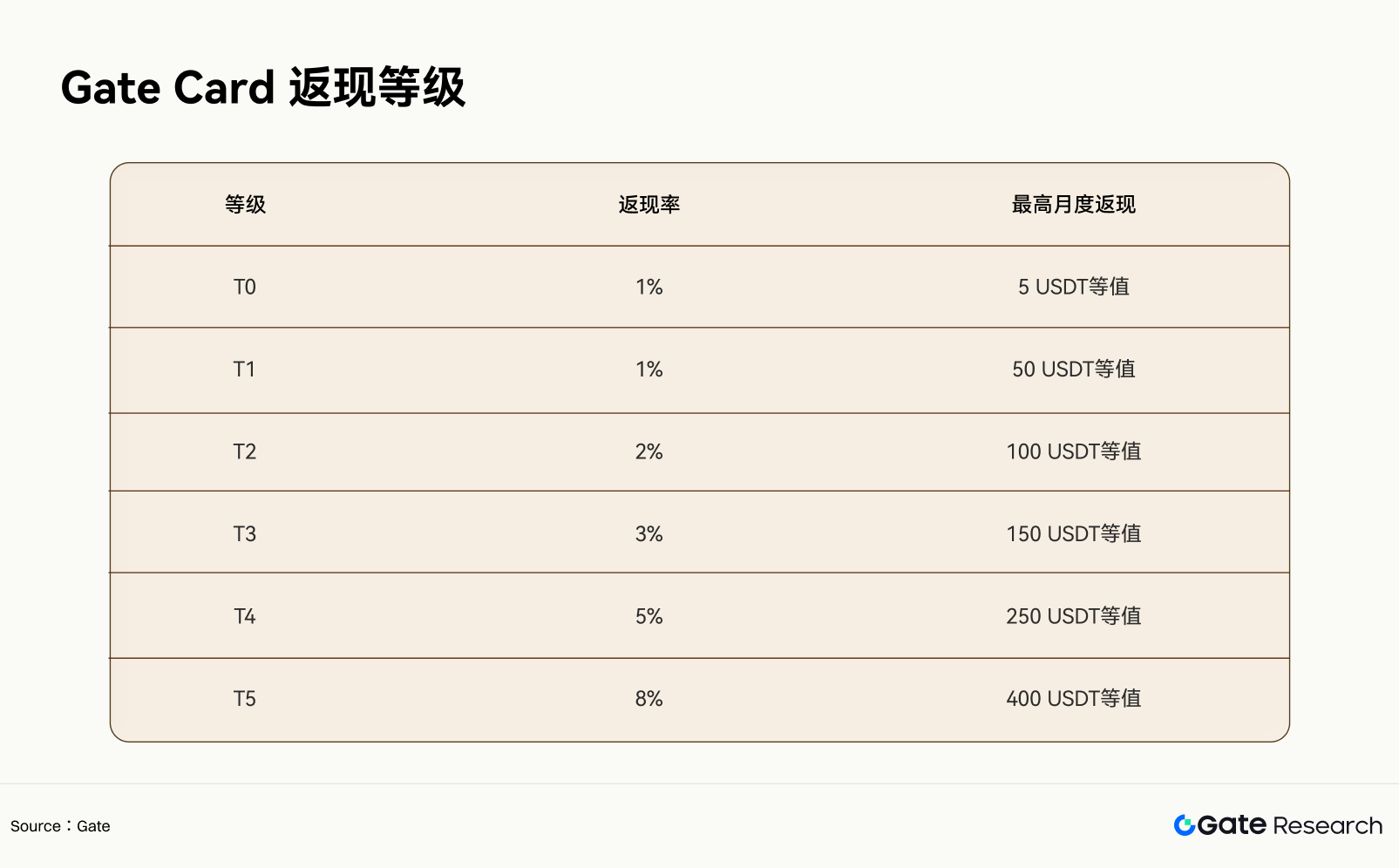Click the T4 level cell
This screenshot has width=1399, height=868.
click(x=245, y=616)
